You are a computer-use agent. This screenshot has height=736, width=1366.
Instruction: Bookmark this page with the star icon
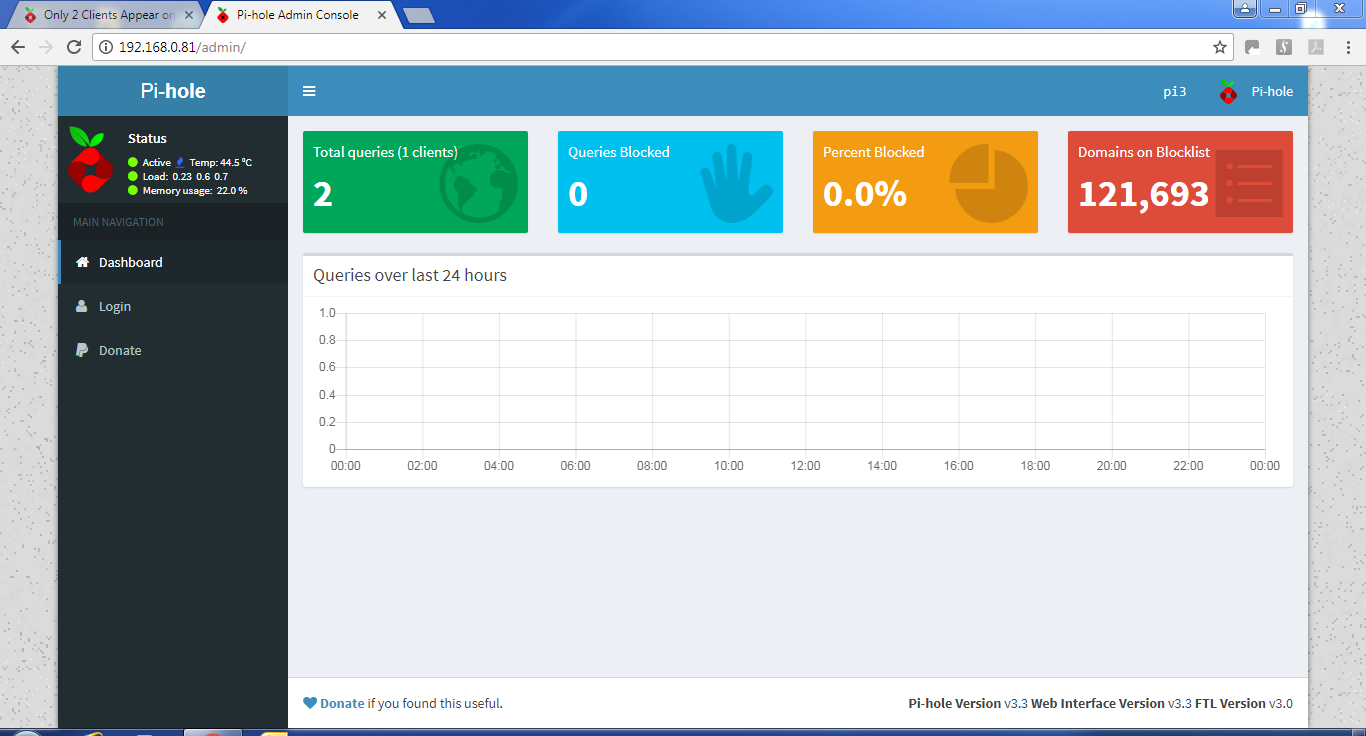1220,47
